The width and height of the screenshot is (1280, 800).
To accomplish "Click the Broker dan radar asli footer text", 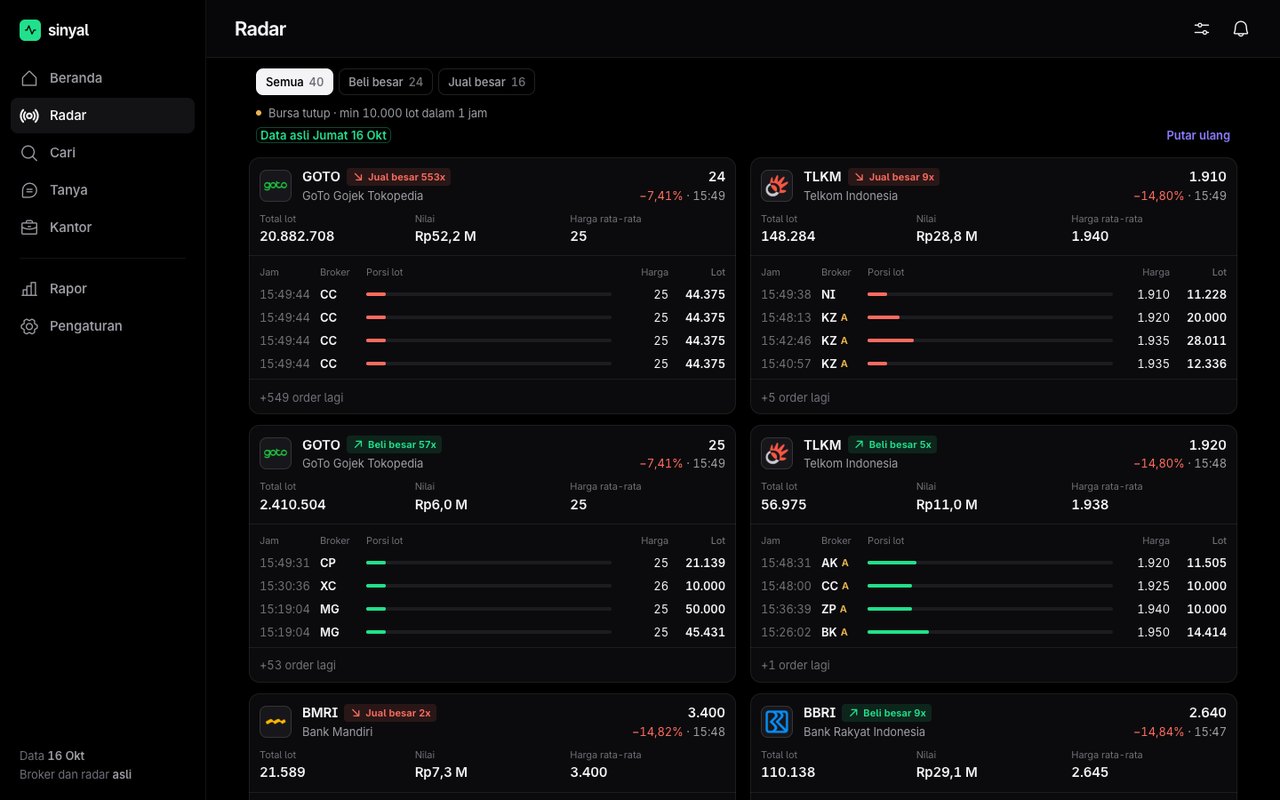I will 75,774.
